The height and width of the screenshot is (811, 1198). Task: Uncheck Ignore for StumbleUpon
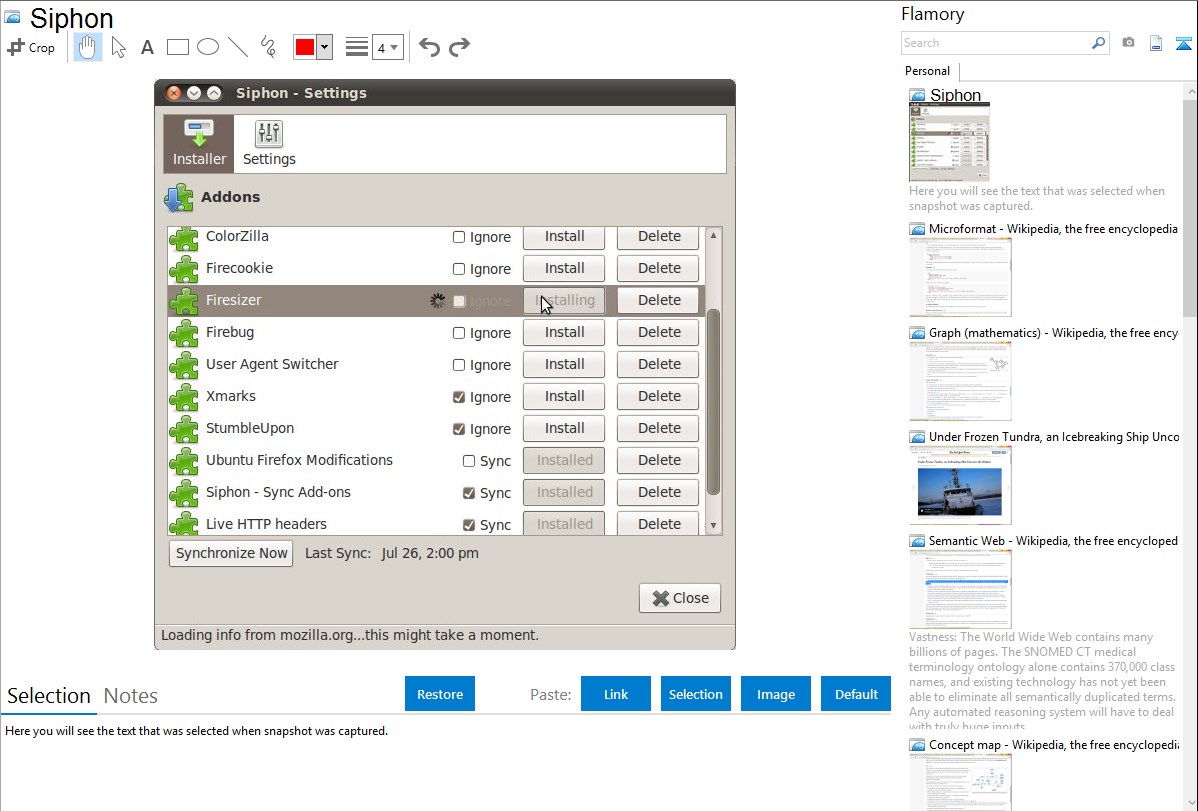(458, 430)
